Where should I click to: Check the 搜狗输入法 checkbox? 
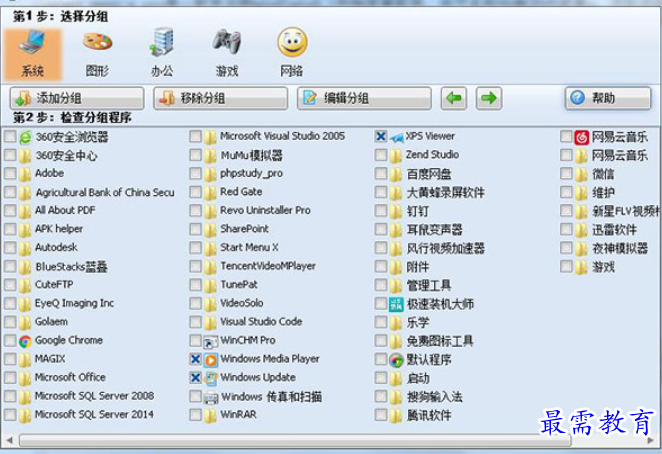point(380,396)
